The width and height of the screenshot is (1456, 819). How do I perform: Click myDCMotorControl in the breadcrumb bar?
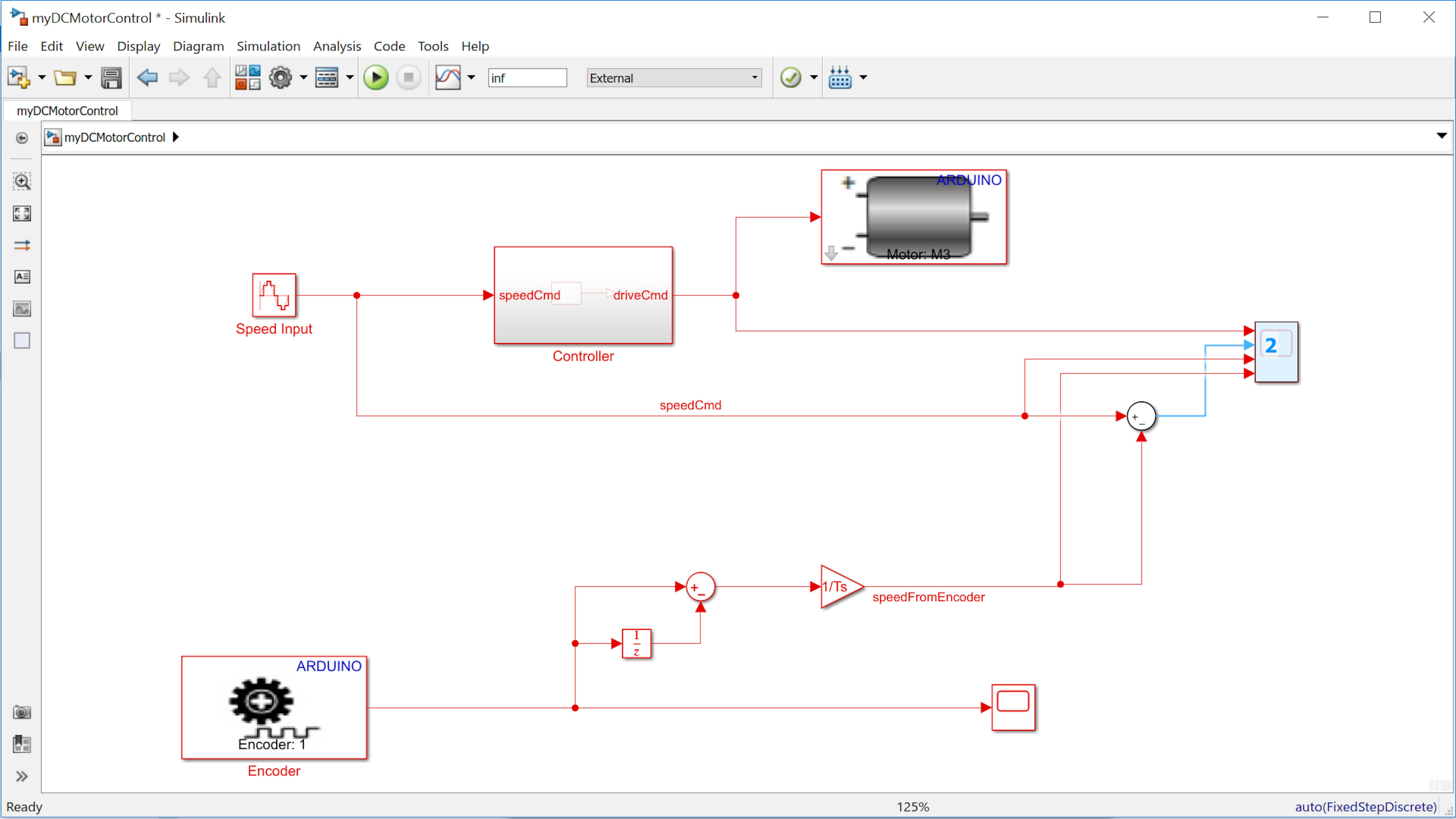point(115,137)
